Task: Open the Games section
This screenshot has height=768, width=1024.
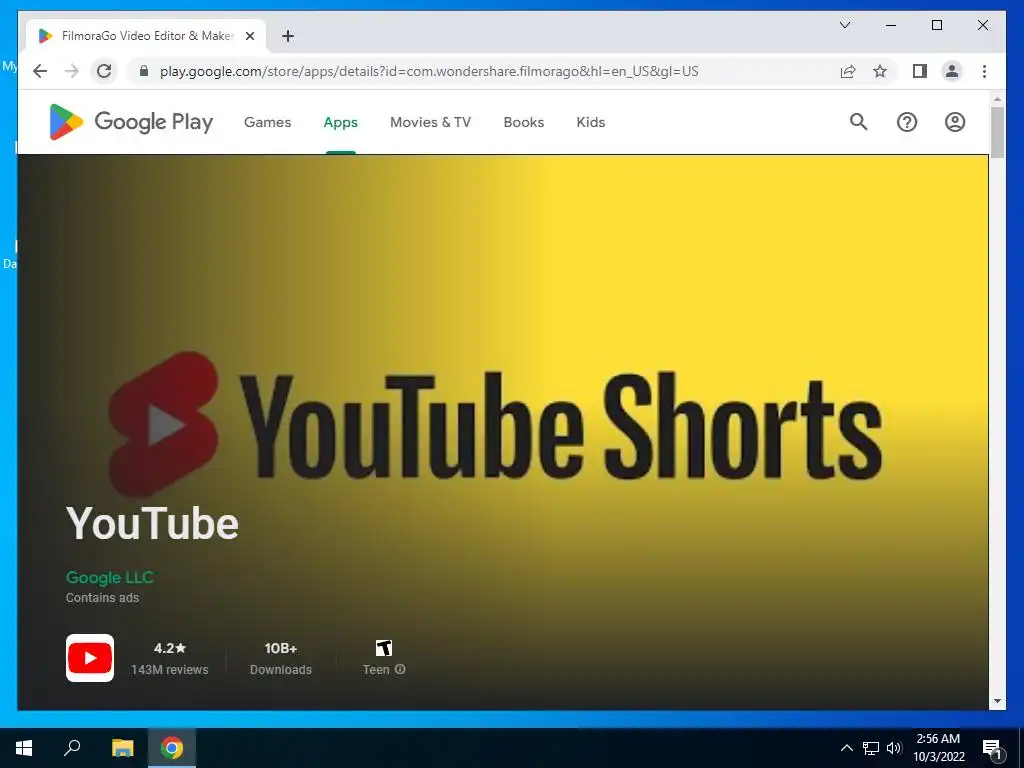Action: click(267, 122)
